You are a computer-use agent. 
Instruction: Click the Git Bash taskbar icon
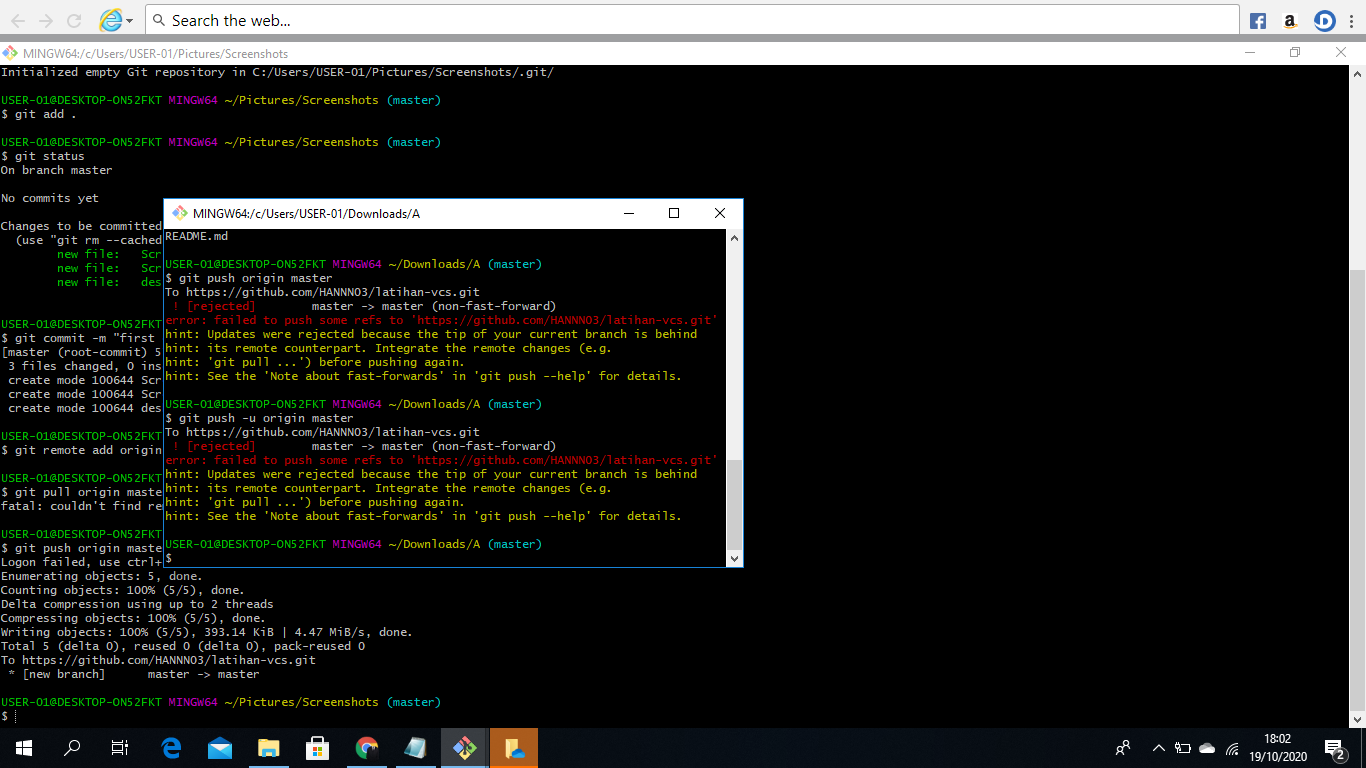[465, 748]
